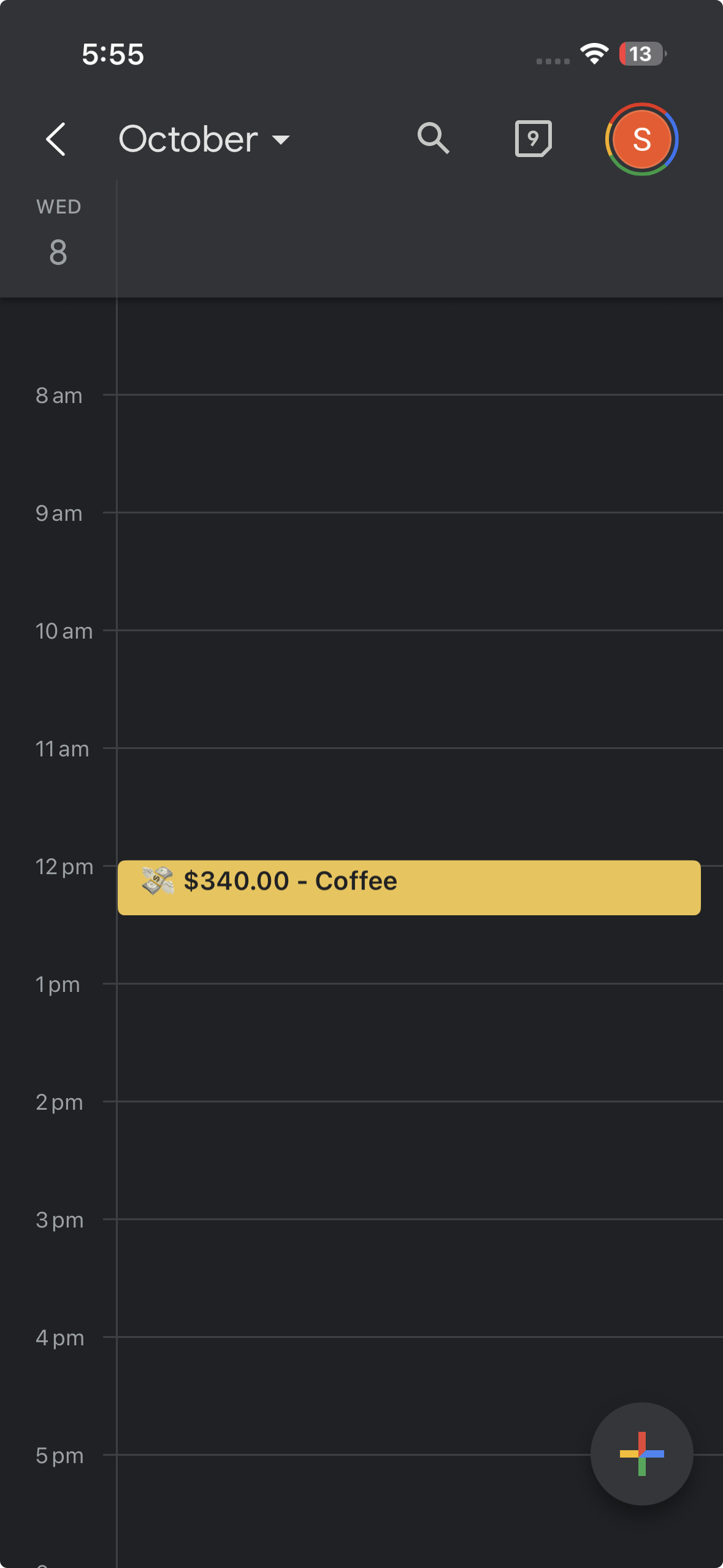
Task: Tap the 1 pm time slot
Action: click(x=419, y=1042)
